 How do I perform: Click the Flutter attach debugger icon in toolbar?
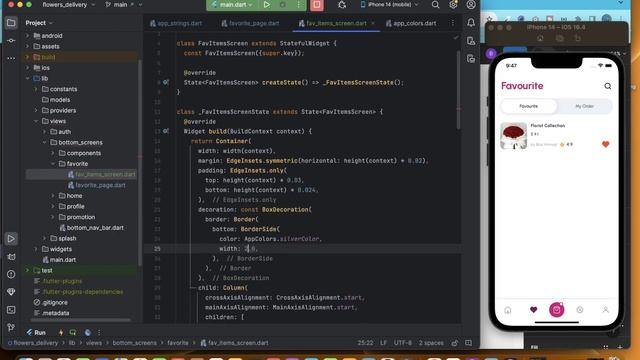click(x=342, y=5)
